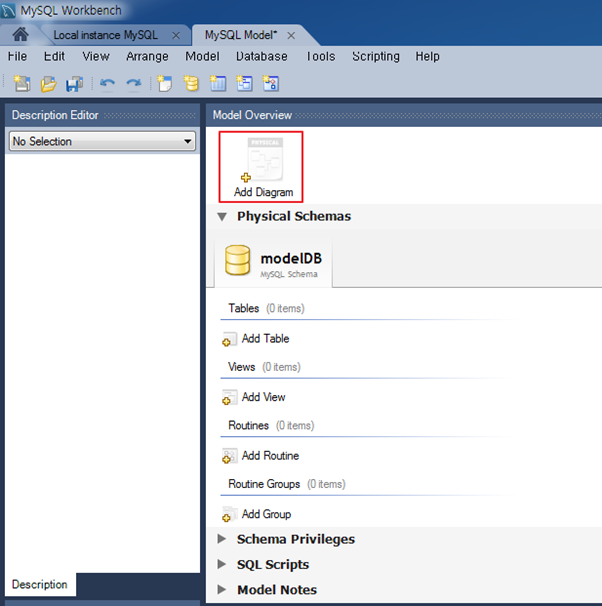
Task: Click the Views (0 items) heading
Action: click(x=264, y=367)
